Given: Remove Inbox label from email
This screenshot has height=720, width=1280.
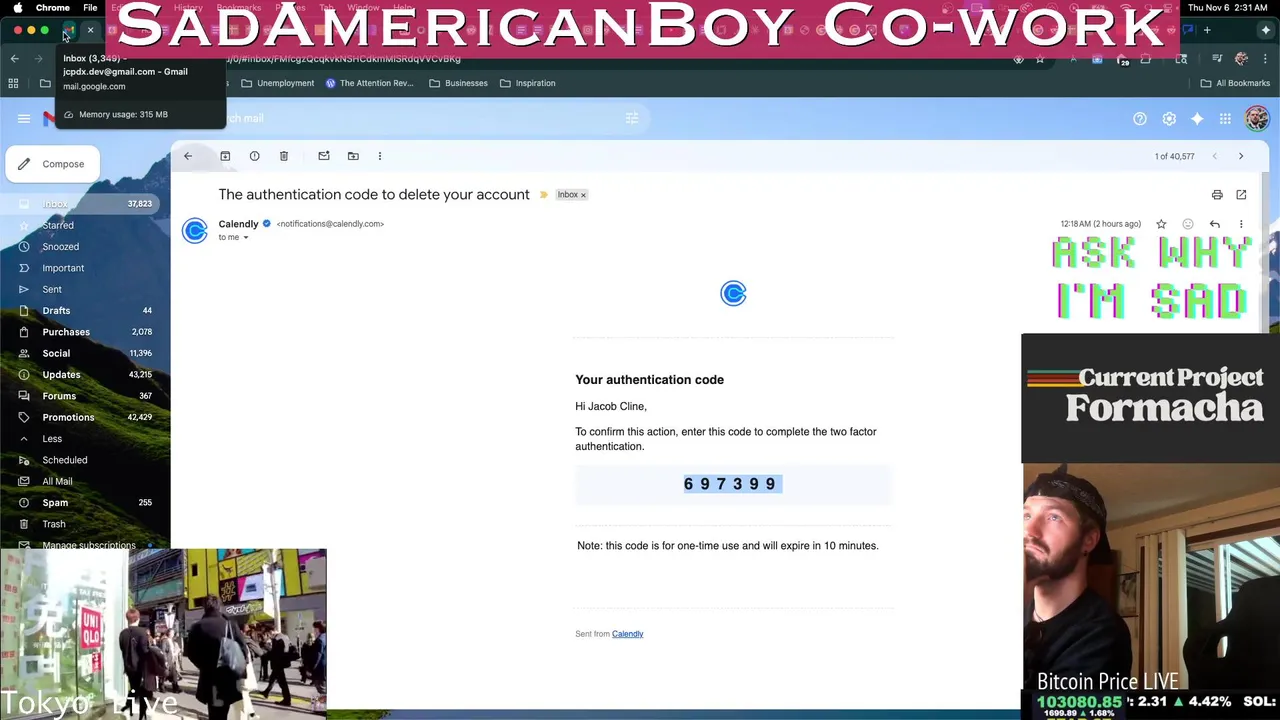Looking at the screenshot, I should (x=583, y=195).
